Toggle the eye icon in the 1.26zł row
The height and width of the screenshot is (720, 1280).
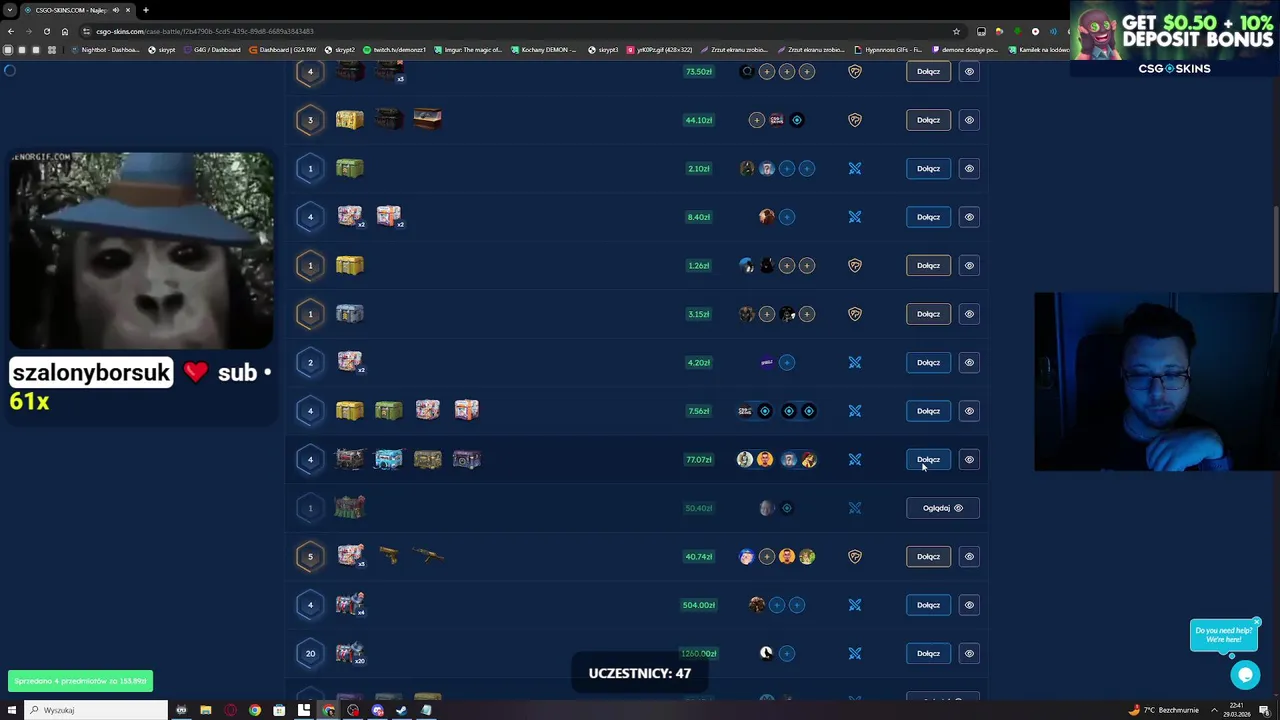click(x=969, y=265)
